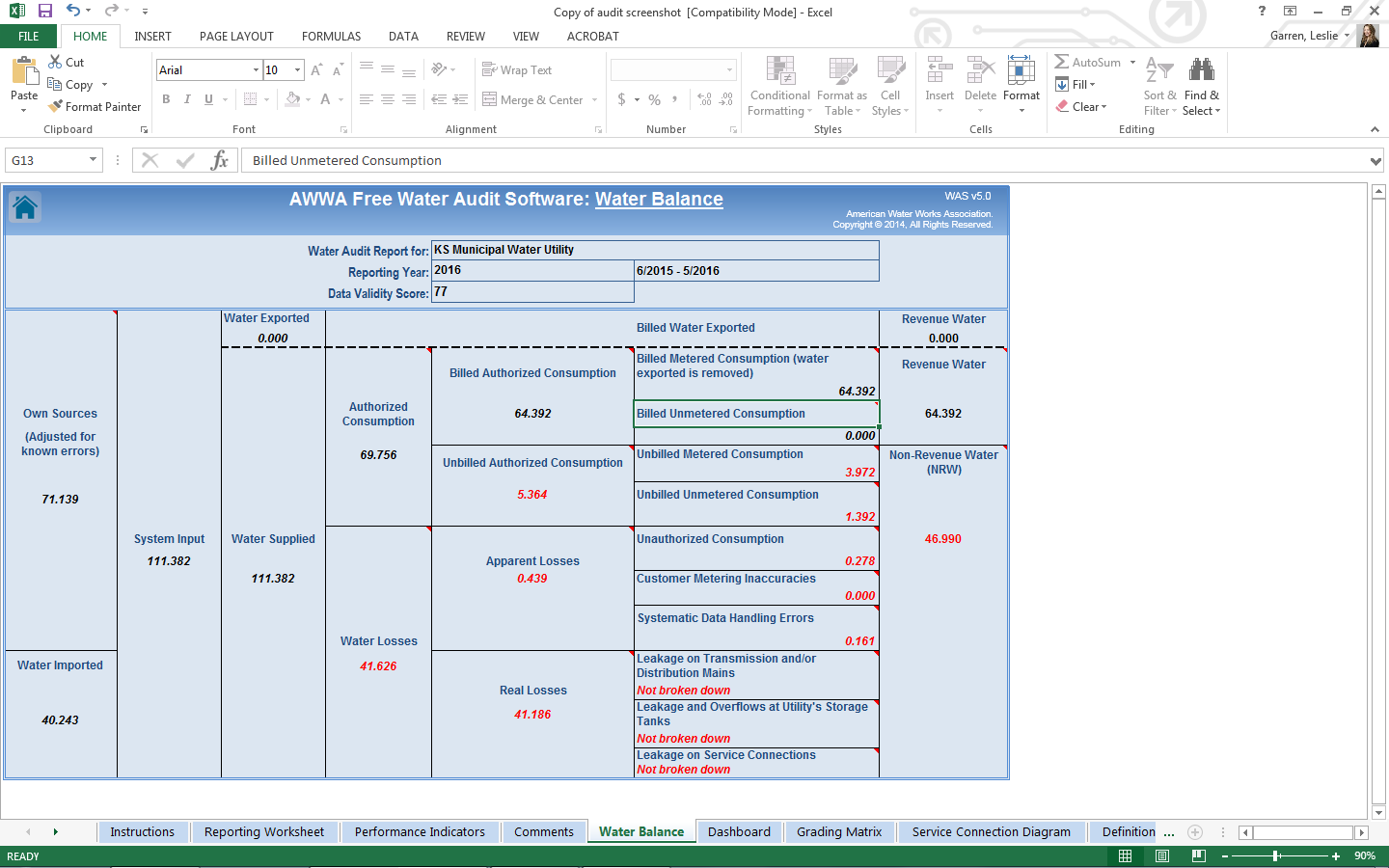Viewport: 1389px width, 868px height.
Task: Switch to INSERT ribbon tab
Action: pos(152,36)
